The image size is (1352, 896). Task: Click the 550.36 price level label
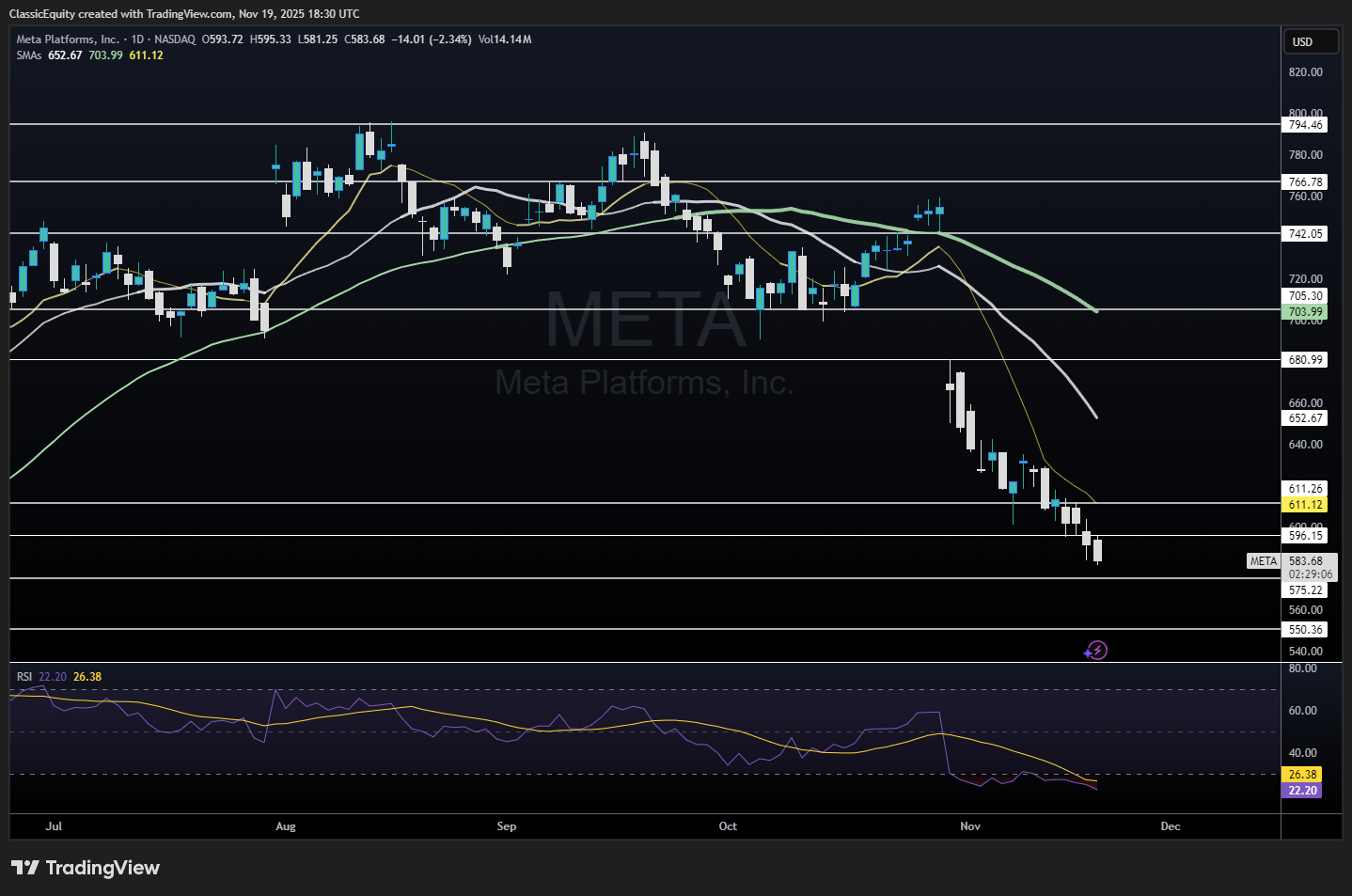(1305, 630)
